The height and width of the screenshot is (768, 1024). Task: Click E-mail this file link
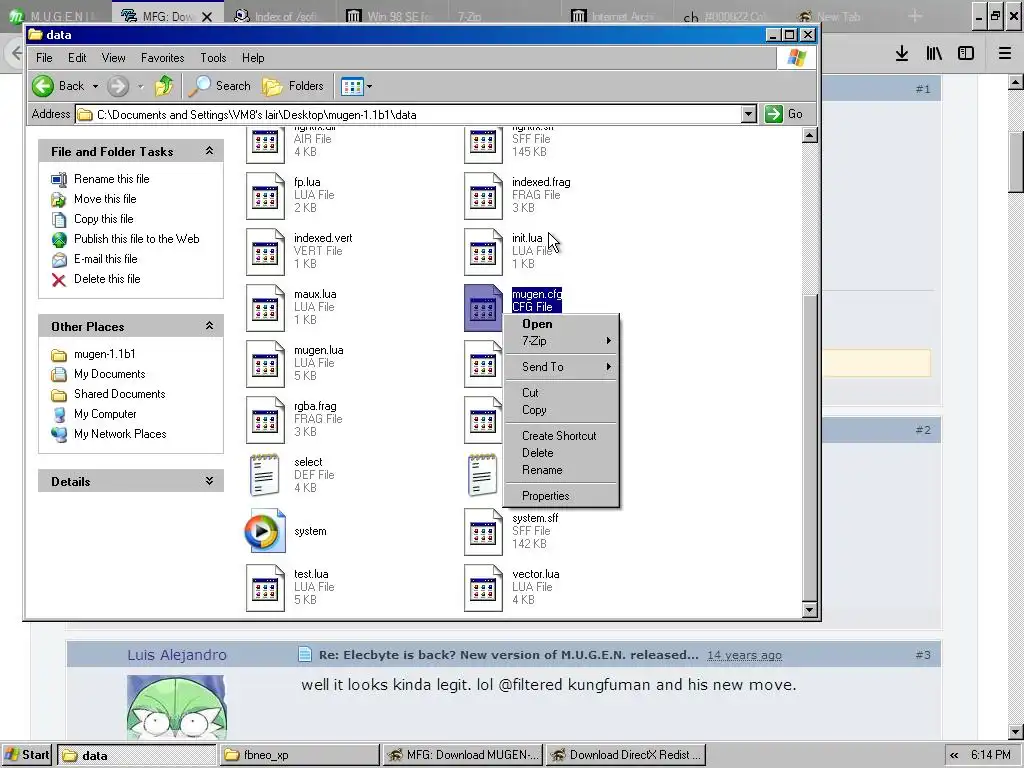tap(105, 259)
